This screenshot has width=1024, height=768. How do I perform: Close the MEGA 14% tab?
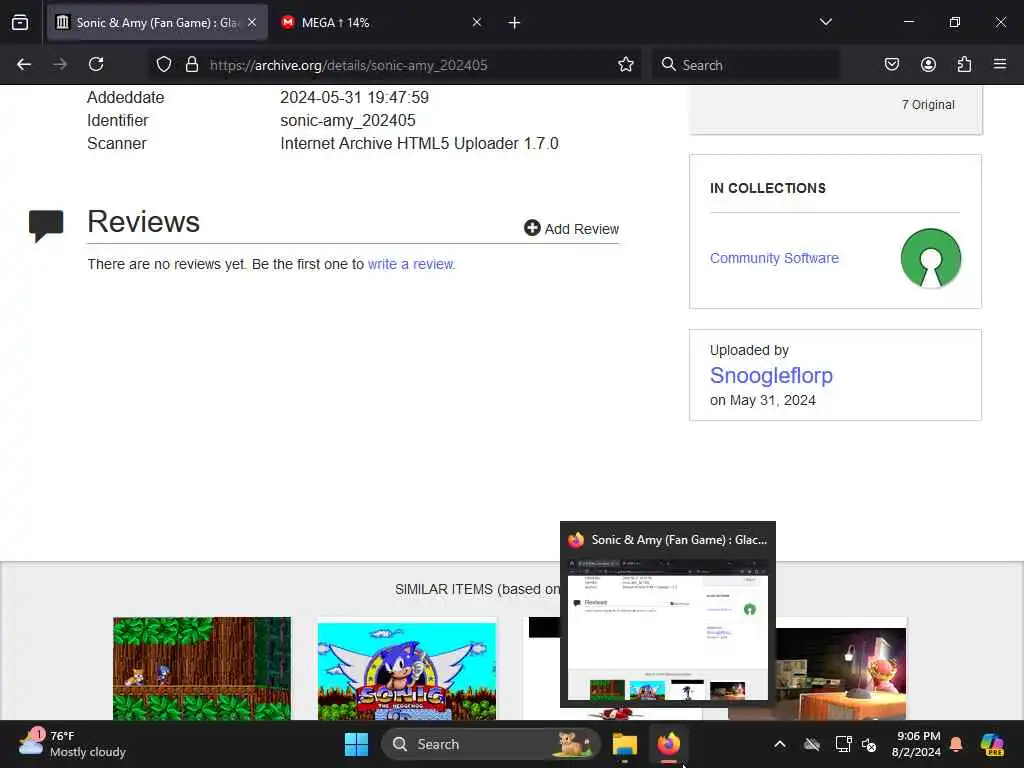click(477, 22)
